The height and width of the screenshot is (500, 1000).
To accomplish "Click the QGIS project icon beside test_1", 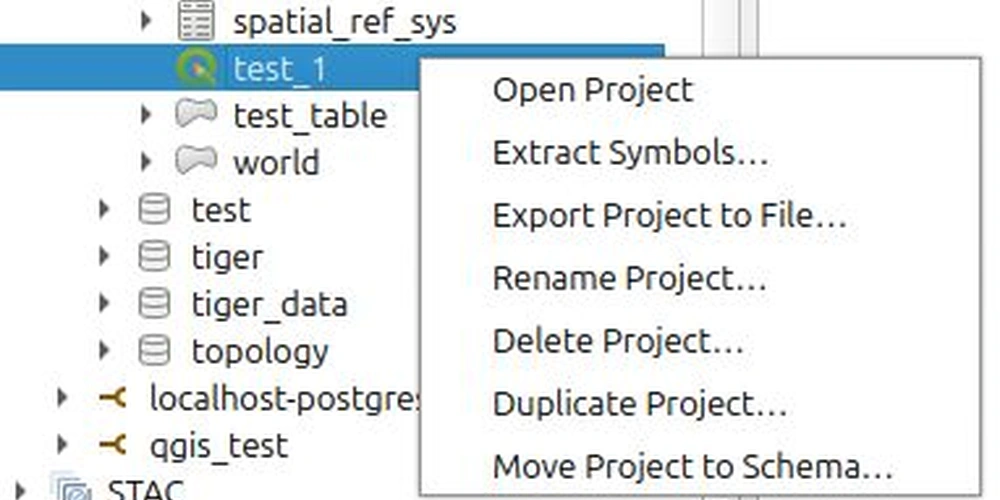I will [x=196, y=68].
